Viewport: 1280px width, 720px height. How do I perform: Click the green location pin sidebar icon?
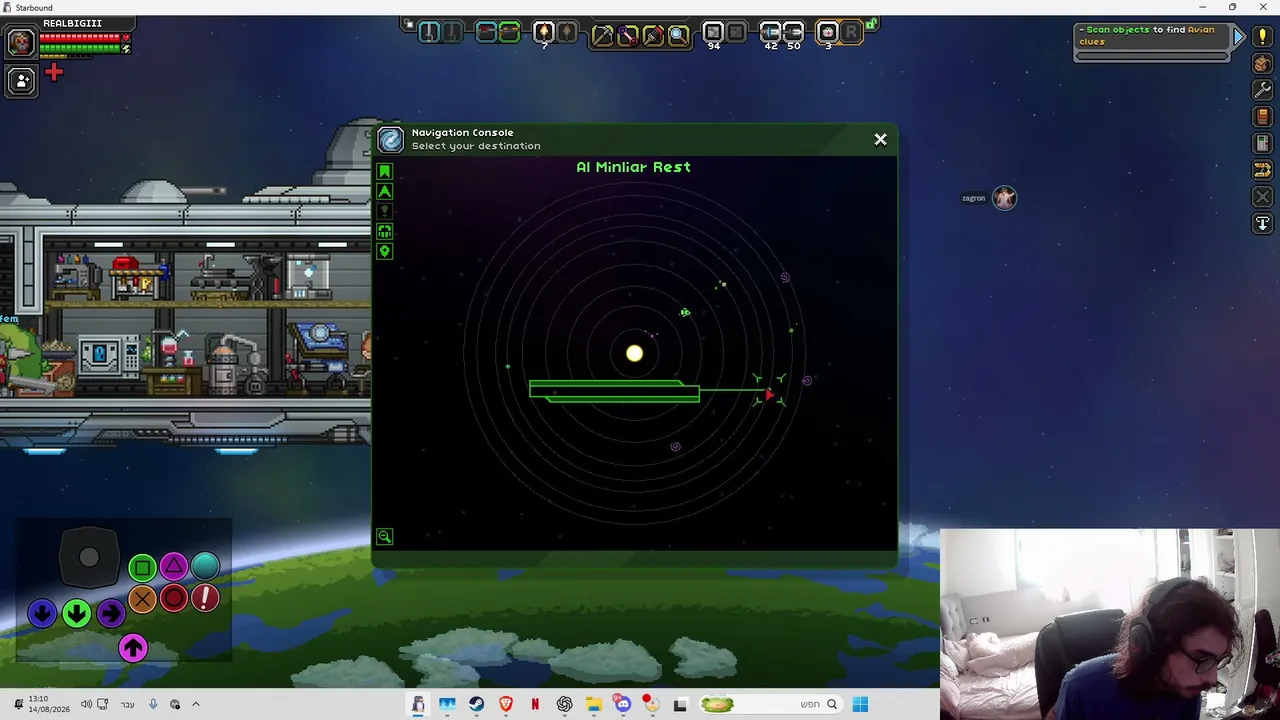384,251
